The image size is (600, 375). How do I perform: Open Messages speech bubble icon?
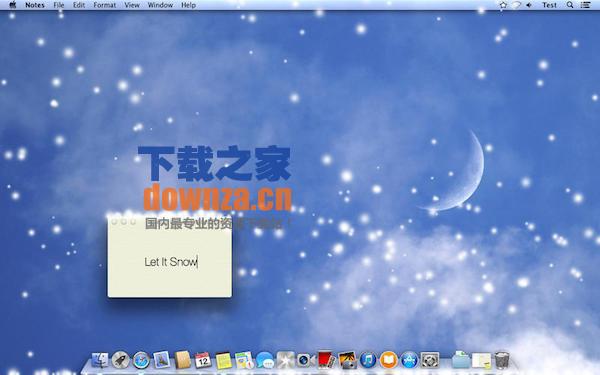(265, 360)
